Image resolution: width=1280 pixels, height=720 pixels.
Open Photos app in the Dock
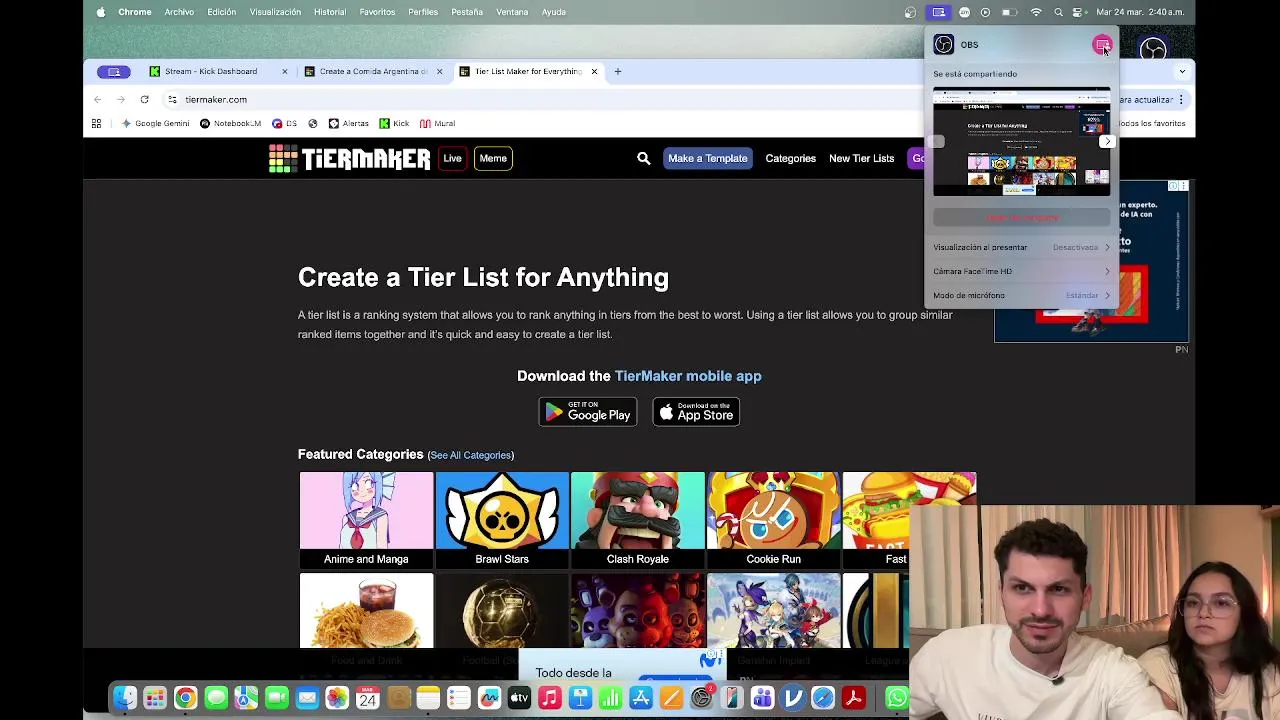click(337, 698)
